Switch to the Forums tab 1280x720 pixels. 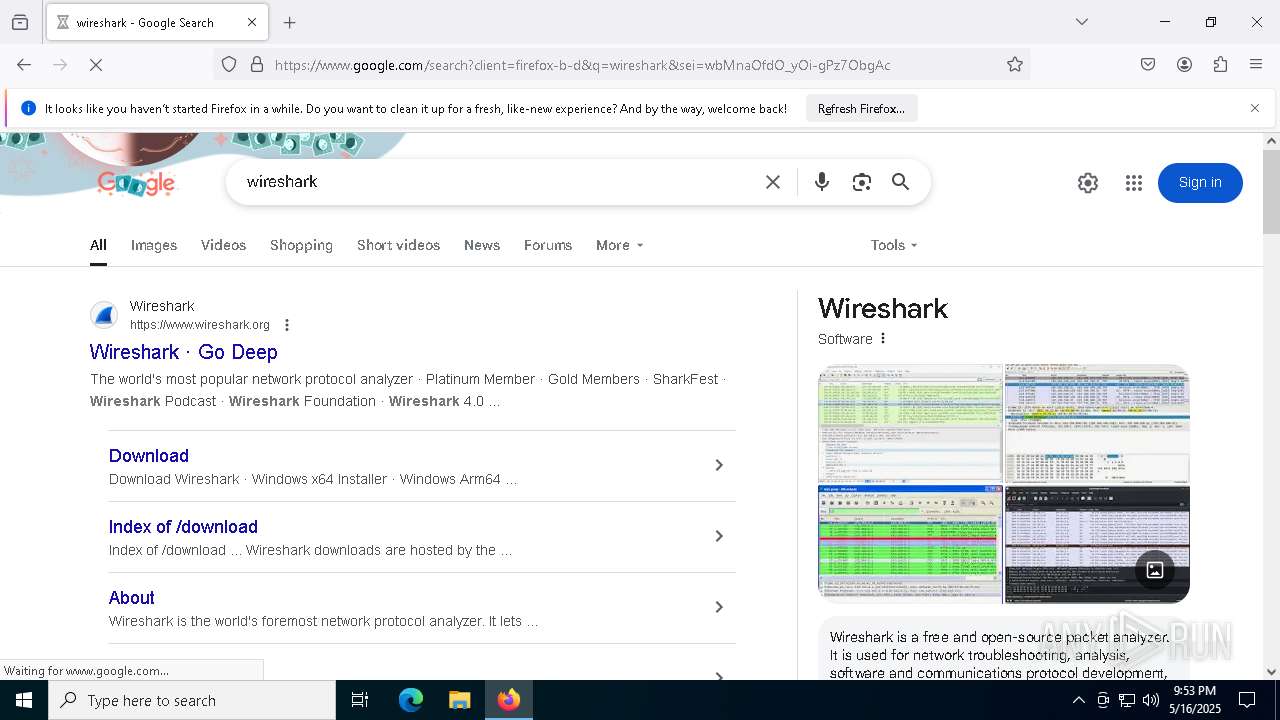pyautogui.click(x=548, y=245)
